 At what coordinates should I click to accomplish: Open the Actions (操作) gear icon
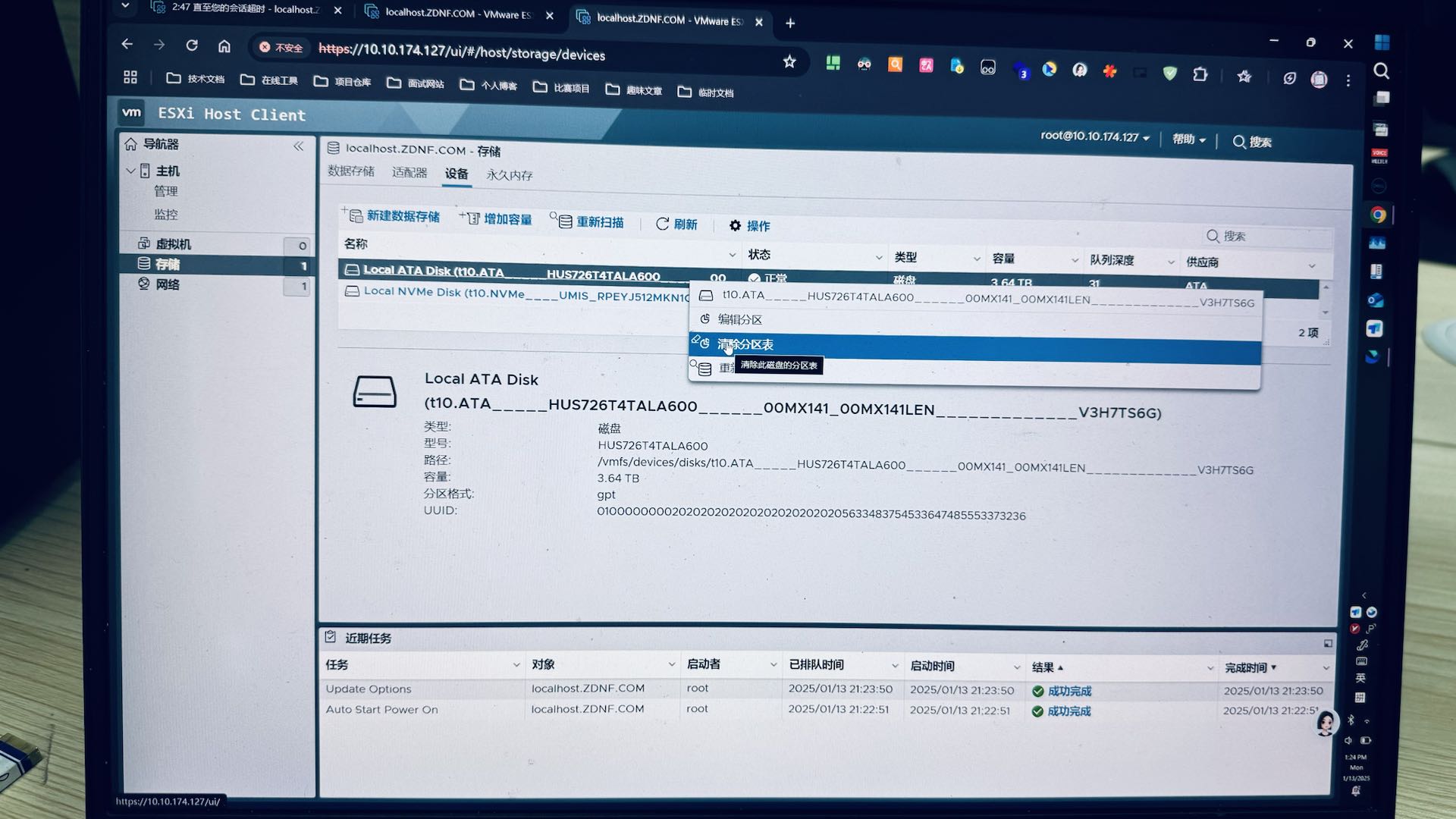point(735,225)
